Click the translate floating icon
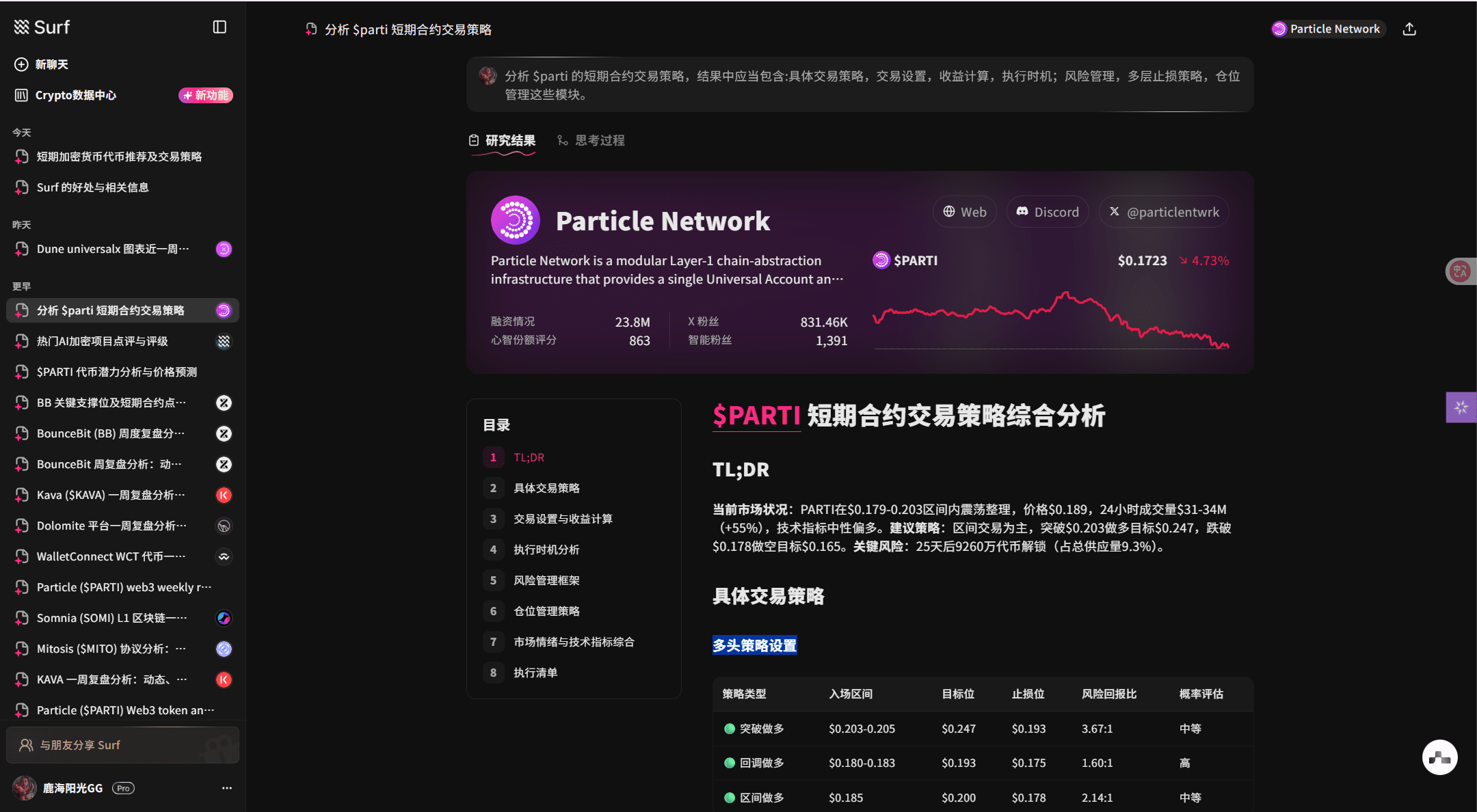1477x812 pixels. [1460, 271]
